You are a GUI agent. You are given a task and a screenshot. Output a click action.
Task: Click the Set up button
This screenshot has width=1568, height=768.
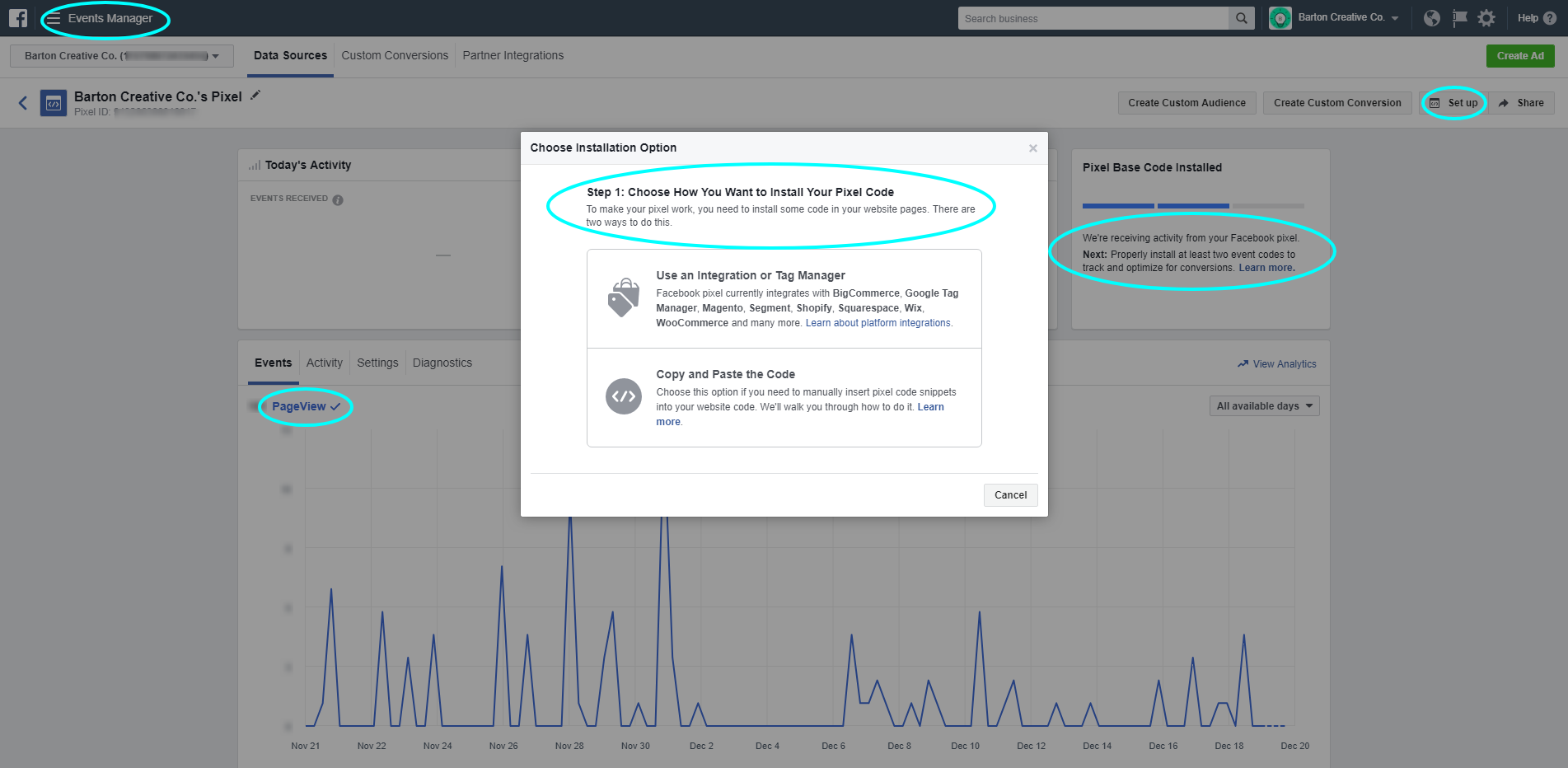[1453, 103]
